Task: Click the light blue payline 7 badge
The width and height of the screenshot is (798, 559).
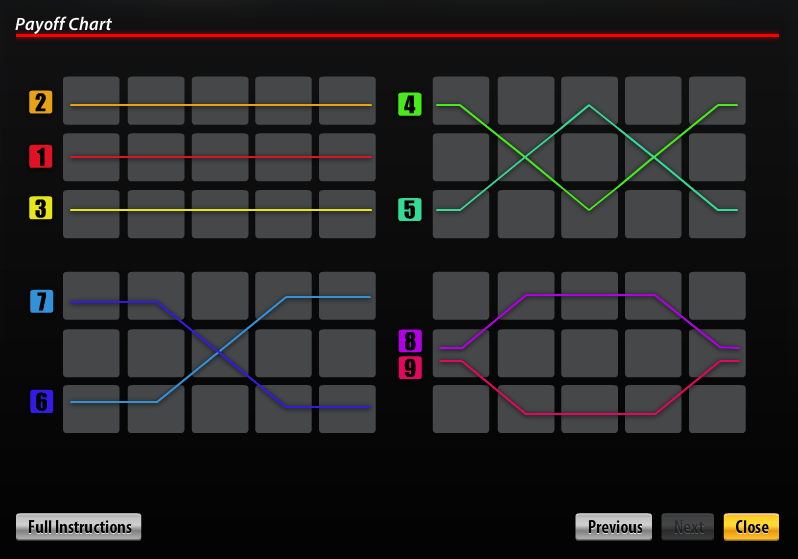Action: pos(41,301)
